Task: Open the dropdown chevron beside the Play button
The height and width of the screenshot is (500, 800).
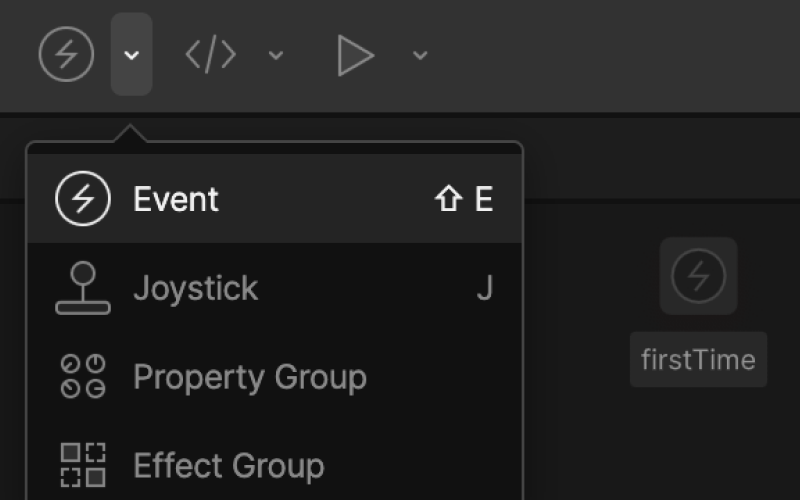Action: pos(420,55)
